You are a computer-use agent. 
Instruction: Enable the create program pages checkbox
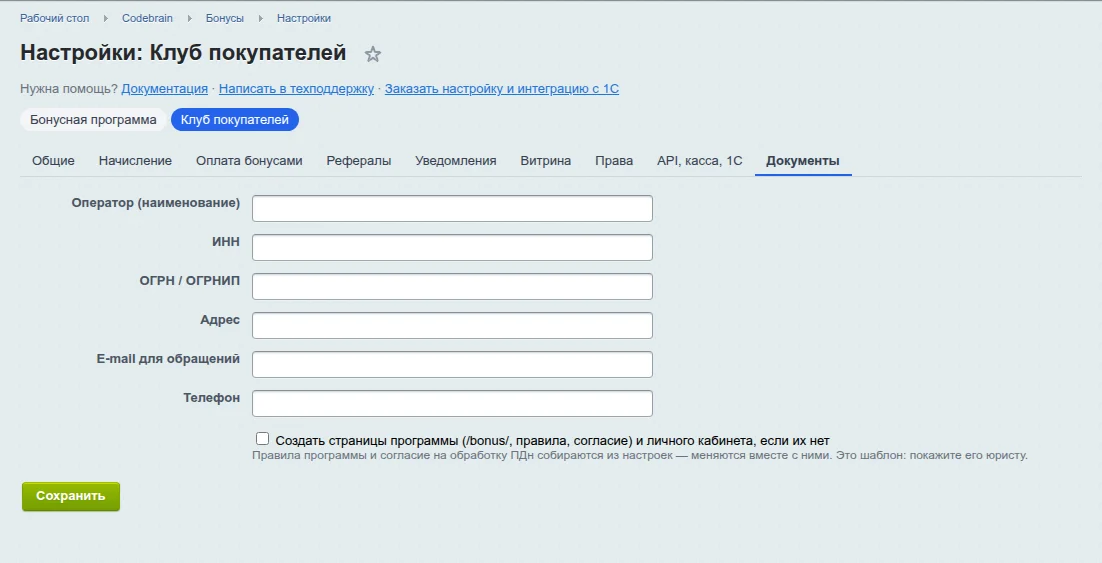point(262,439)
